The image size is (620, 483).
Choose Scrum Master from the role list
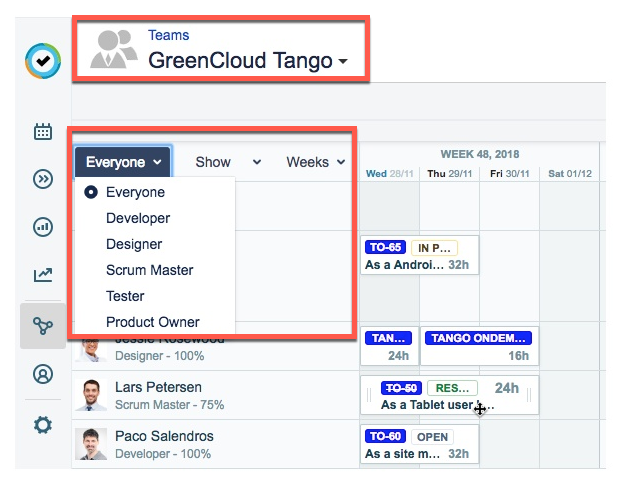tap(149, 270)
